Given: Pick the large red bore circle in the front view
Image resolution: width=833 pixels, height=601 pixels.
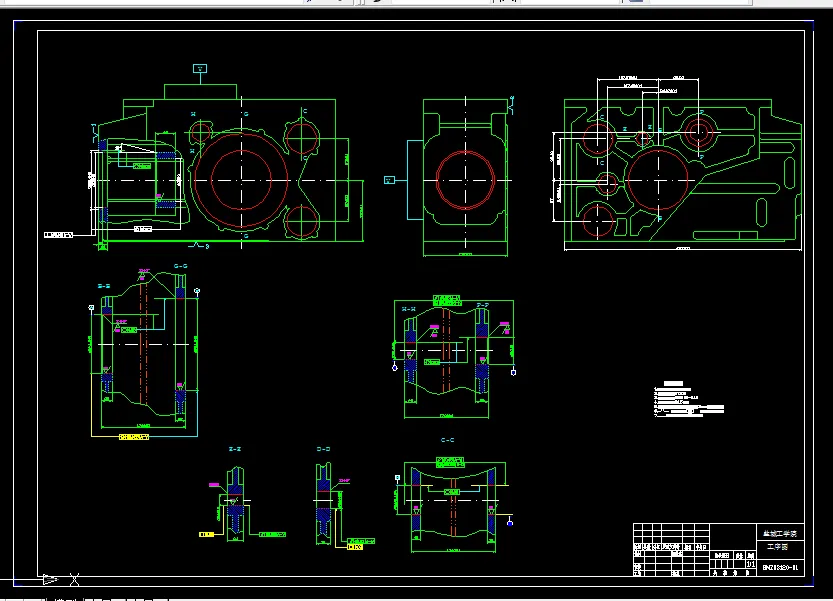Looking at the screenshot, I should [241, 181].
